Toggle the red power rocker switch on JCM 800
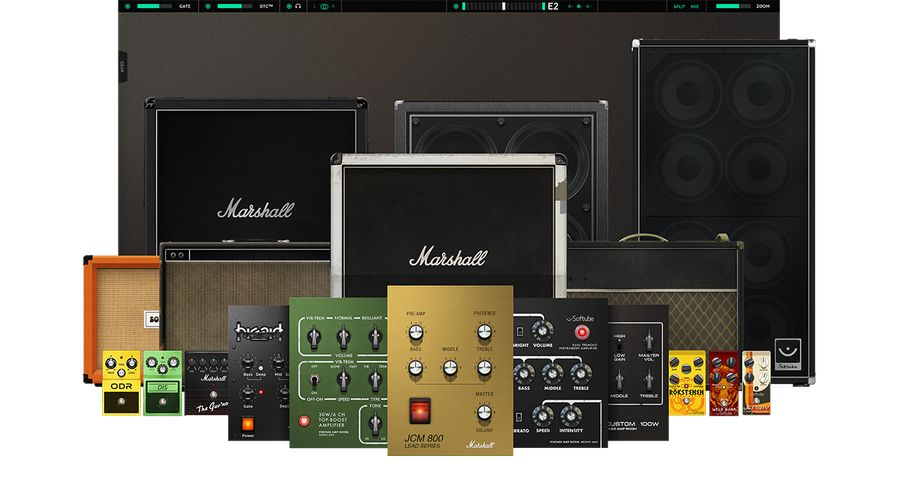Image resolution: width=900 pixels, height=487 pixels. 420,411
